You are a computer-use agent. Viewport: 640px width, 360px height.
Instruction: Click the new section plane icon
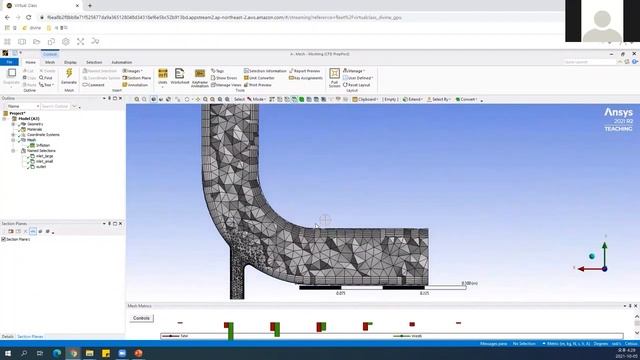coord(11,231)
